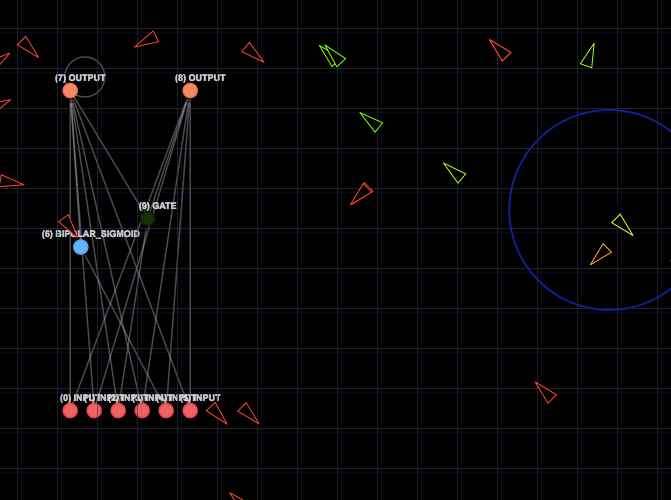The height and width of the screenshot is (500, 671).
Task: Click the (8) OUTPUT label text
Action: 200,78
